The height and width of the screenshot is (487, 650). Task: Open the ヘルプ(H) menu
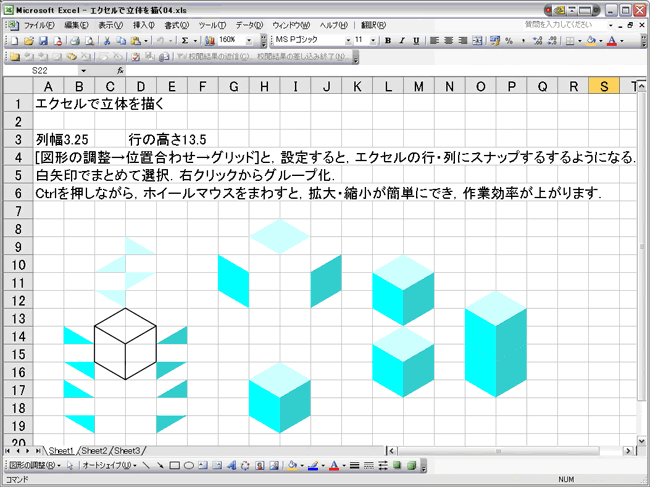(333, 25)
